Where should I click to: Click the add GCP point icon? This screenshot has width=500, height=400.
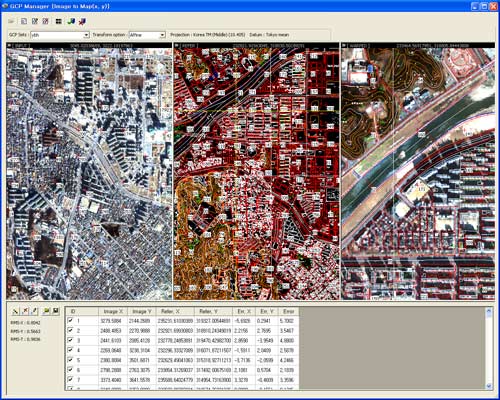[15, 311]
